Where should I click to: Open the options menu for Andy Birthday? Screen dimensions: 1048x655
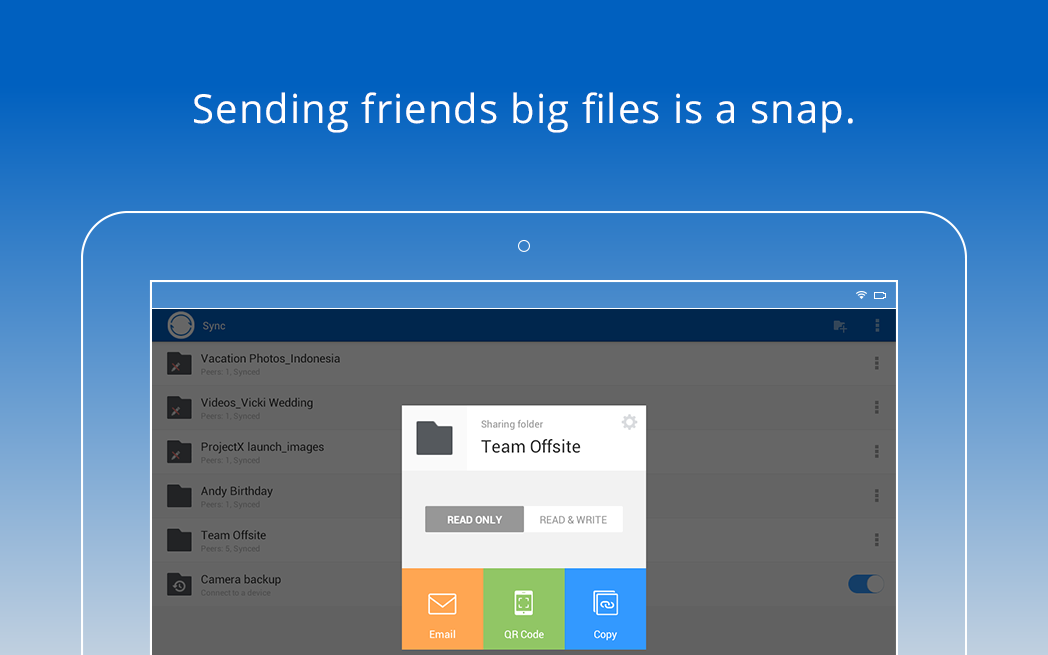[877, 495]
